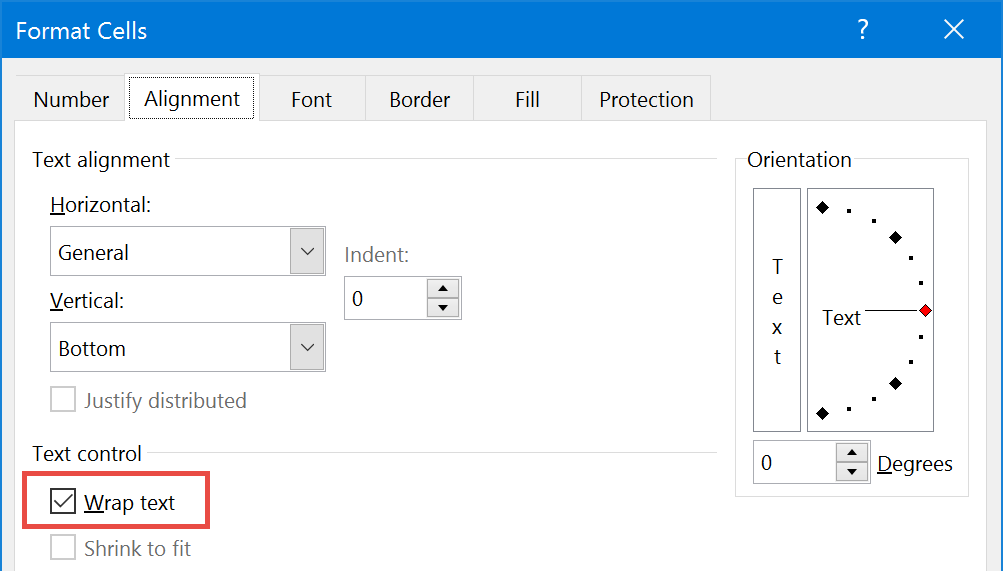Go to the Protection tab
Viewport: 1003px width, 571px height.
click(x=646, y=99)
